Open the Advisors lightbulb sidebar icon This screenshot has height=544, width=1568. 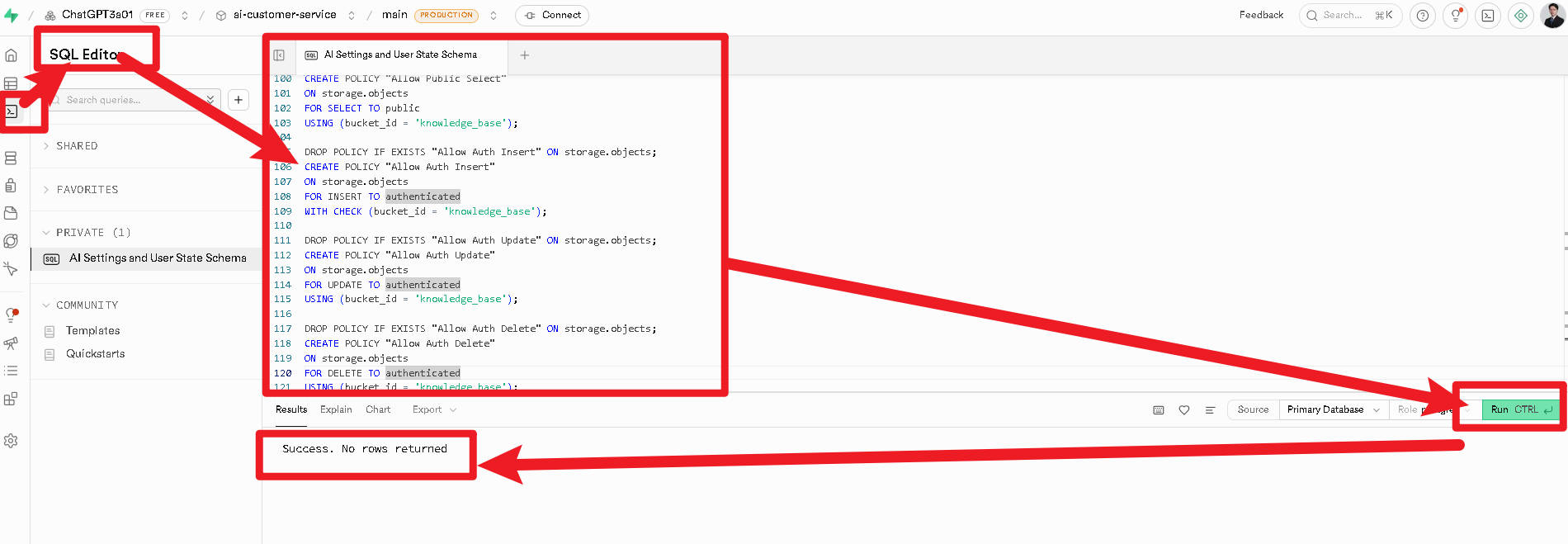[x=12, y=315]
